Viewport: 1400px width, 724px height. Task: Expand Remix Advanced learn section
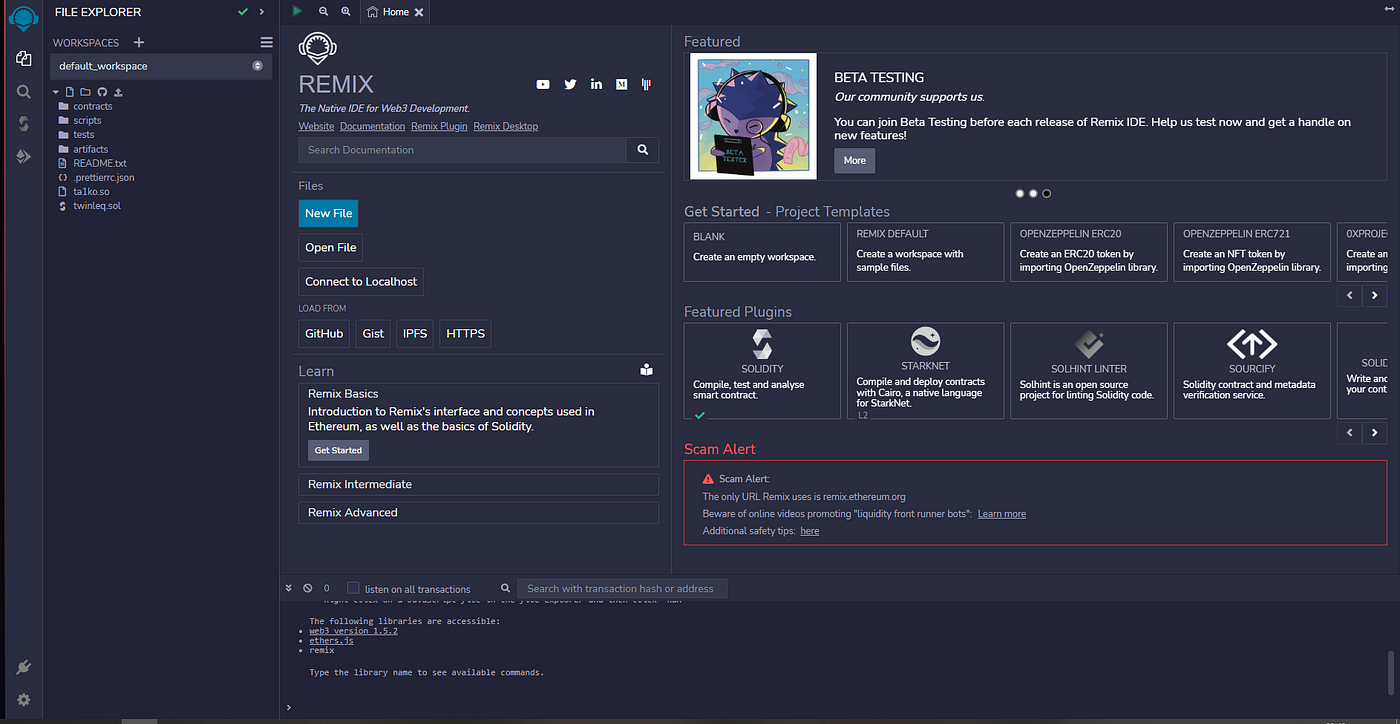click(478, 512)
